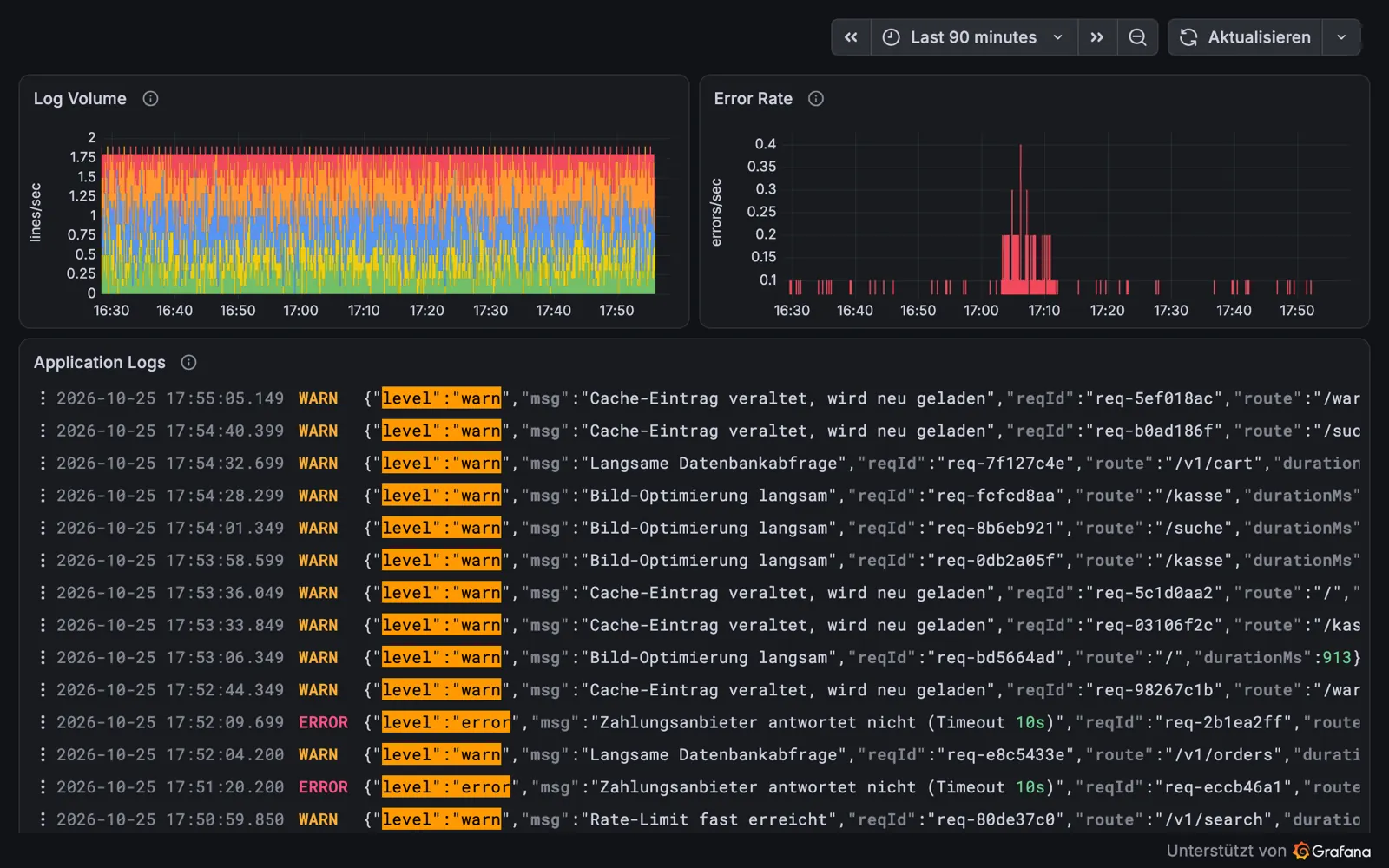Shift time range backward with double-left arrows

click(851, 37)
